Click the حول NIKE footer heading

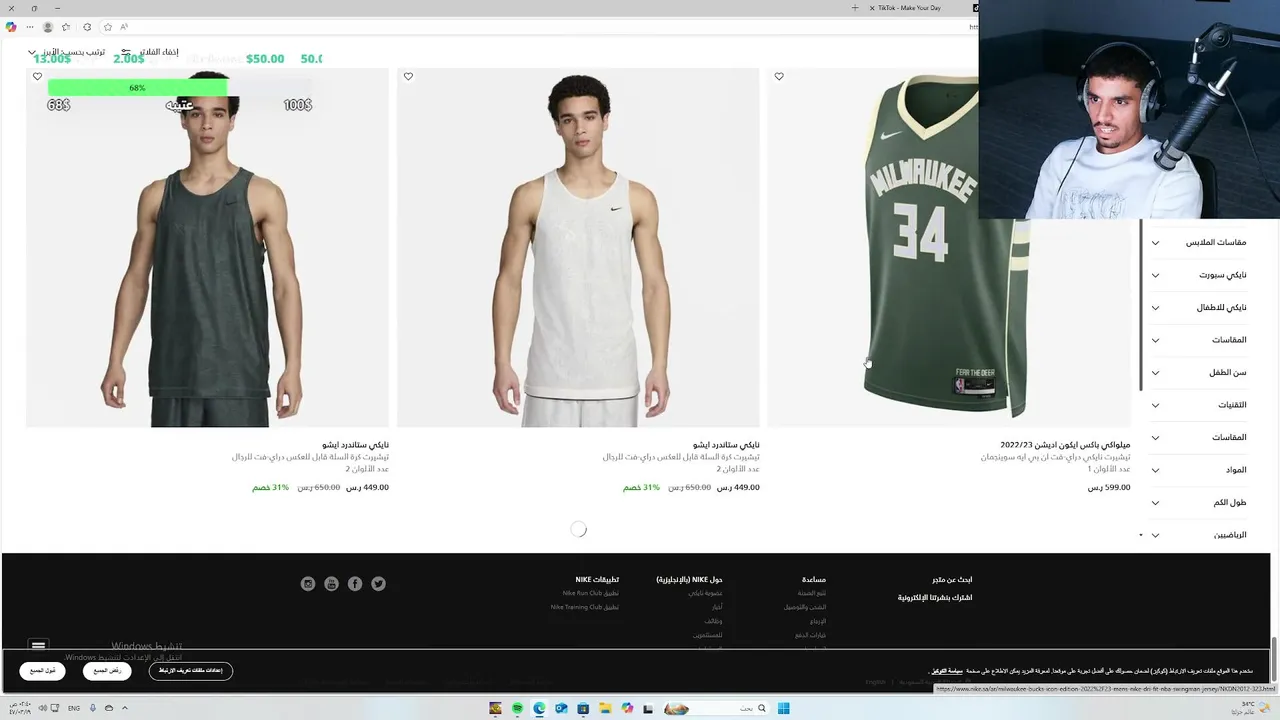pyautogui.click(x=689, y=580)
